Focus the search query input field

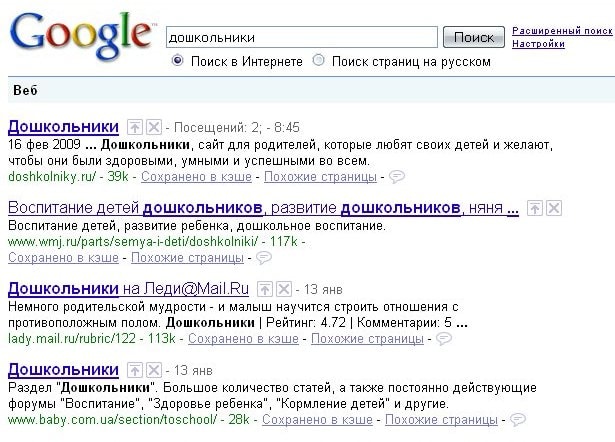click(302, 37)
